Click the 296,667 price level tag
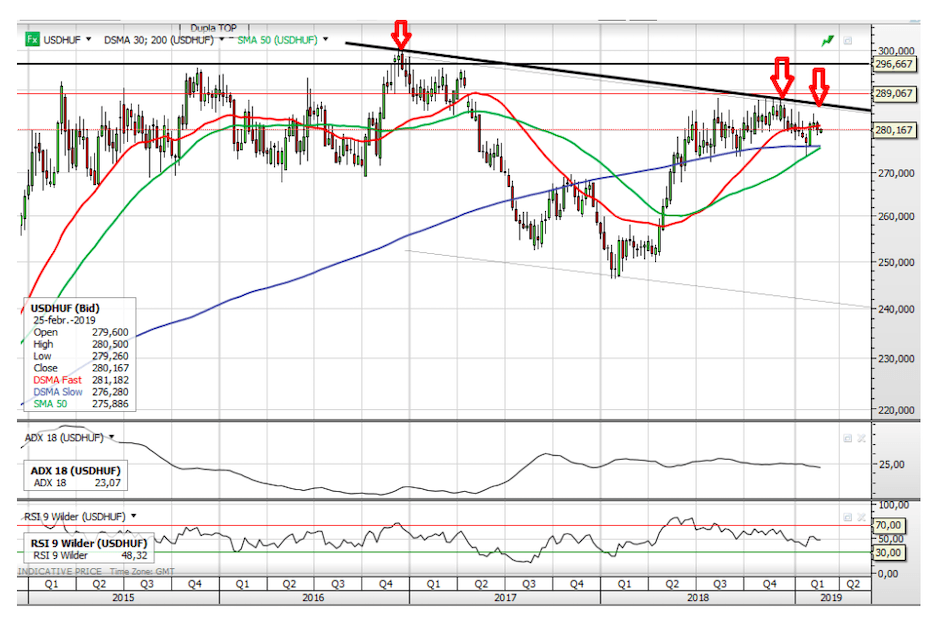The height and width of the screenshot is (618, 930). [894, 63]
